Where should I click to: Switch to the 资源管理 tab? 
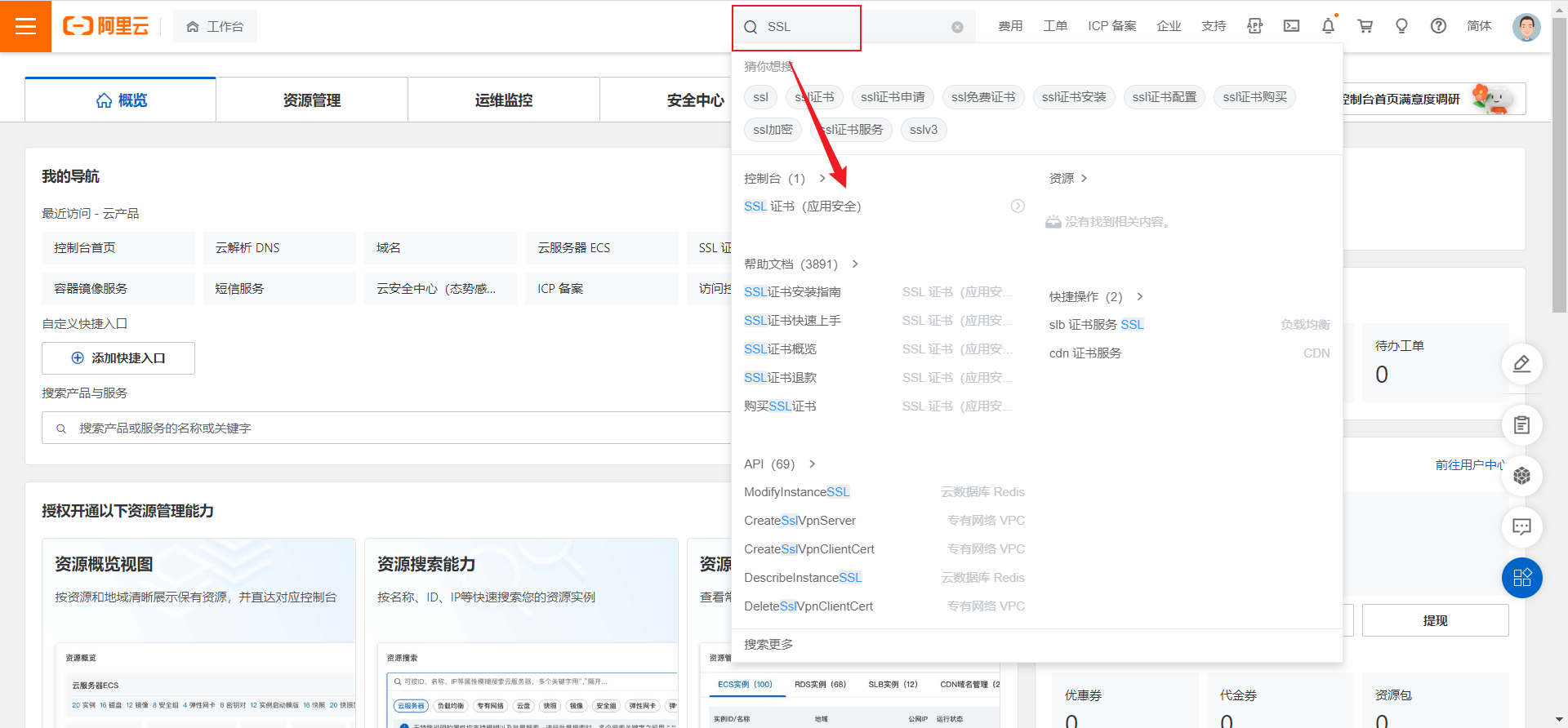pyautogui.click(x=312, y=100)
